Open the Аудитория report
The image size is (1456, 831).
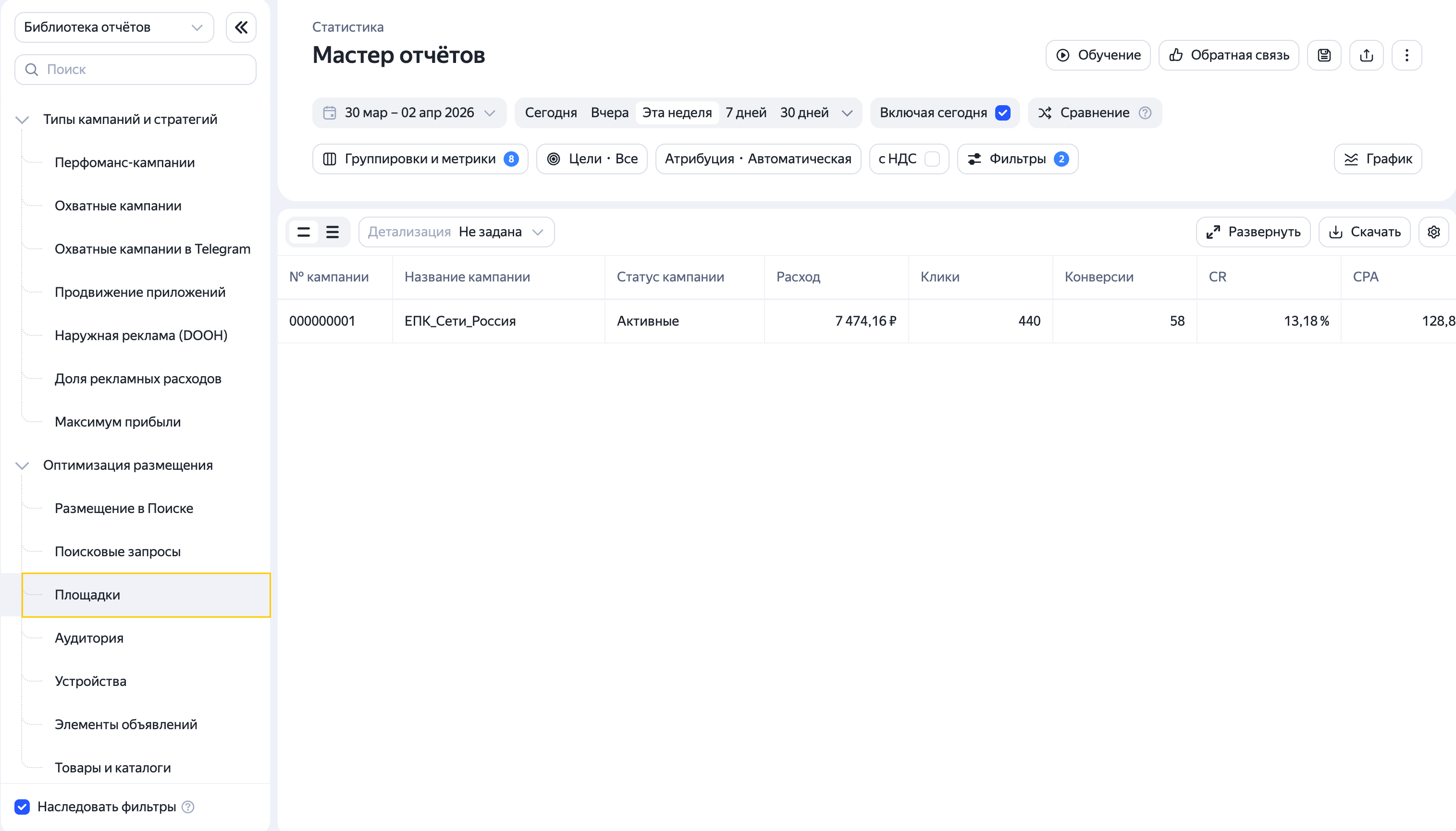coord(89,638)
